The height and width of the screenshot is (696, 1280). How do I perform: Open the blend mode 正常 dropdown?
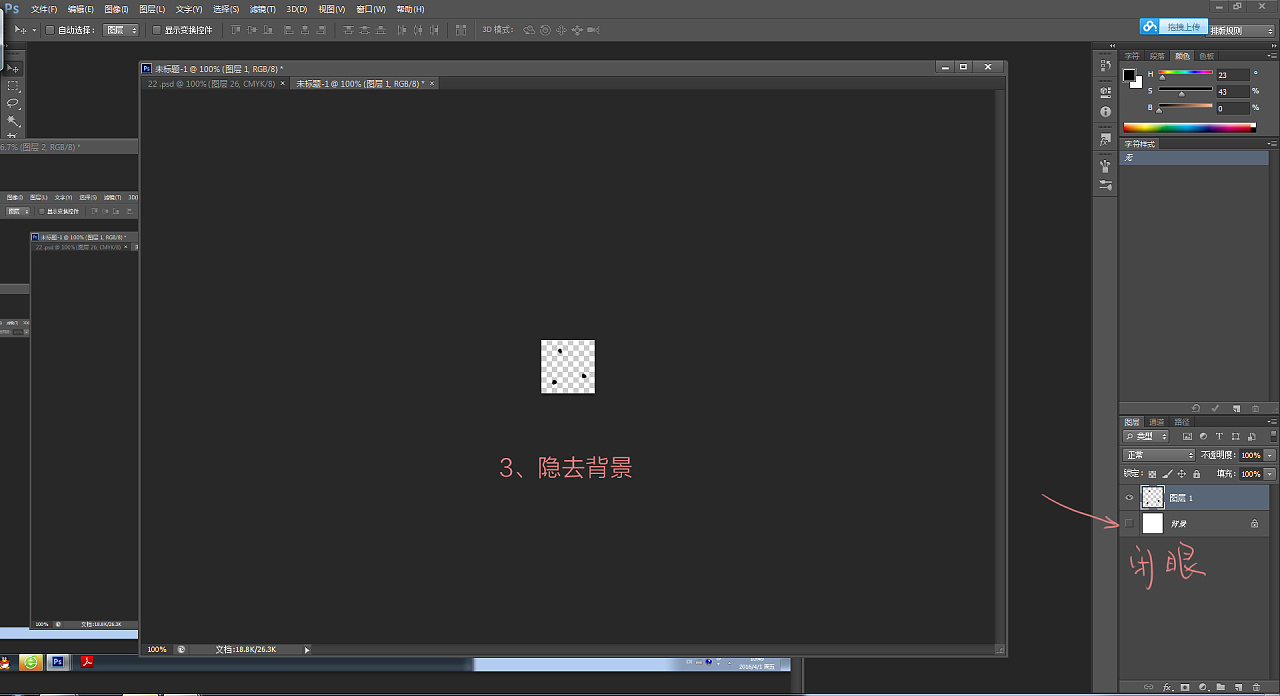(1159, 455)
